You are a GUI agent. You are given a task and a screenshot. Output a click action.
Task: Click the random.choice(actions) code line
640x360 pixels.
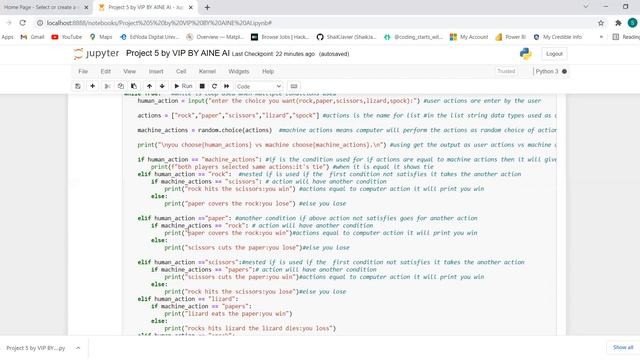[346, 130]
